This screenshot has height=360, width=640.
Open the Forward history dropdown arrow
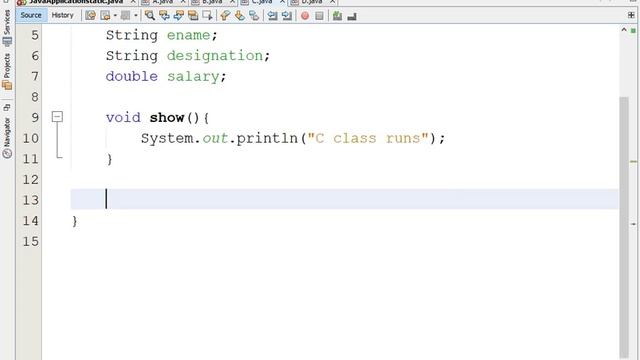pos(136,16)
